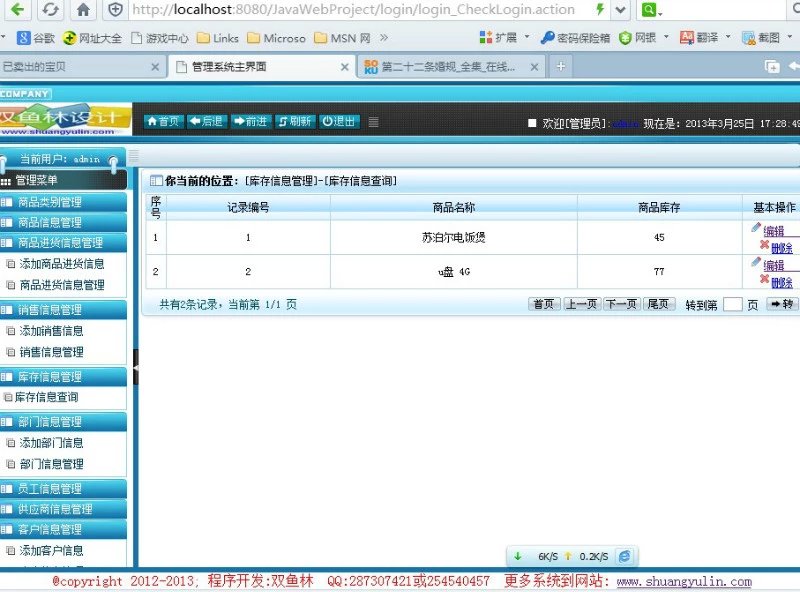Close the 管理系统主界面 tab

click(345, 67)
